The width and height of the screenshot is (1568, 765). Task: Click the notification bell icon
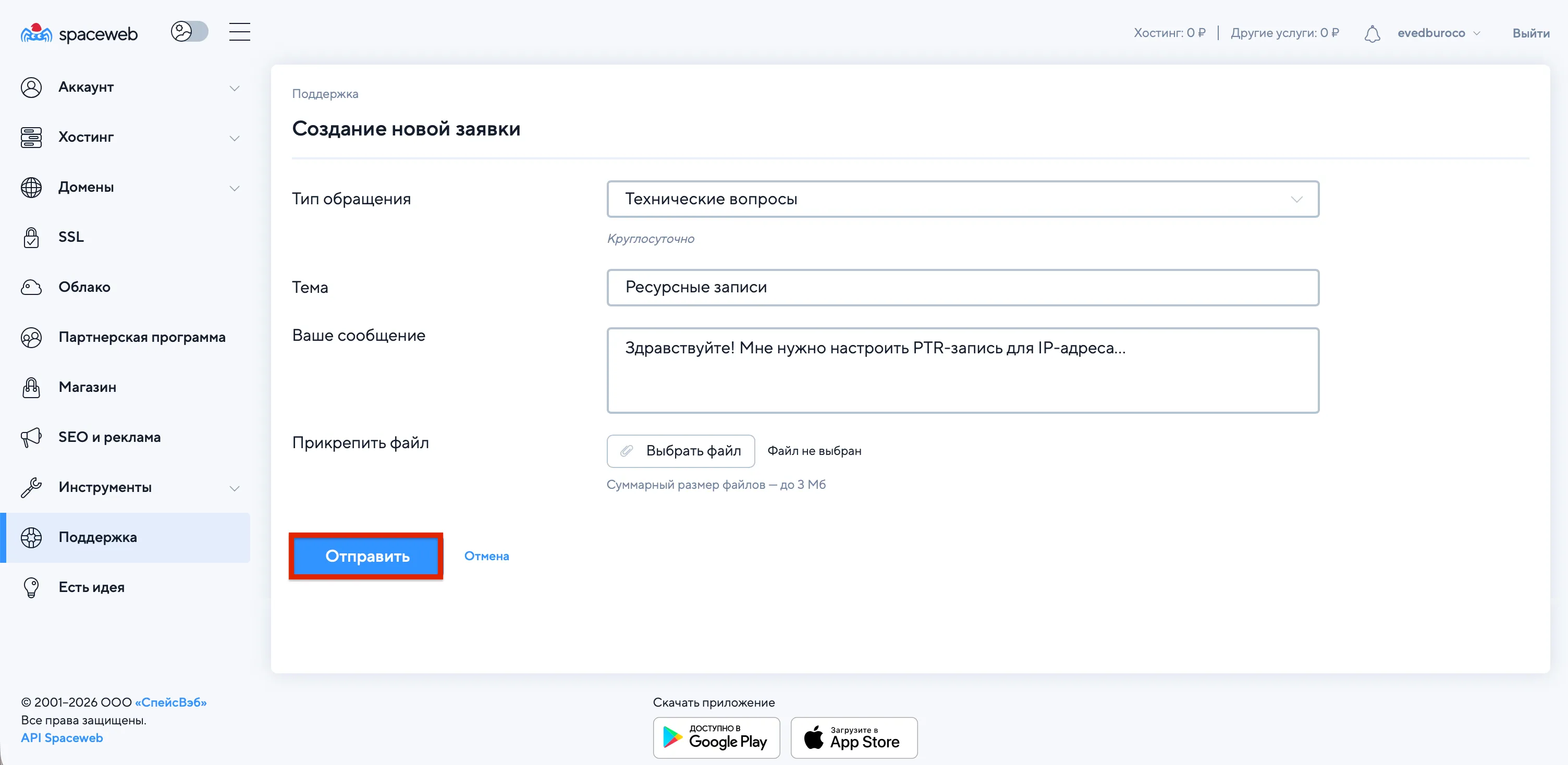tap(1372, 33)
